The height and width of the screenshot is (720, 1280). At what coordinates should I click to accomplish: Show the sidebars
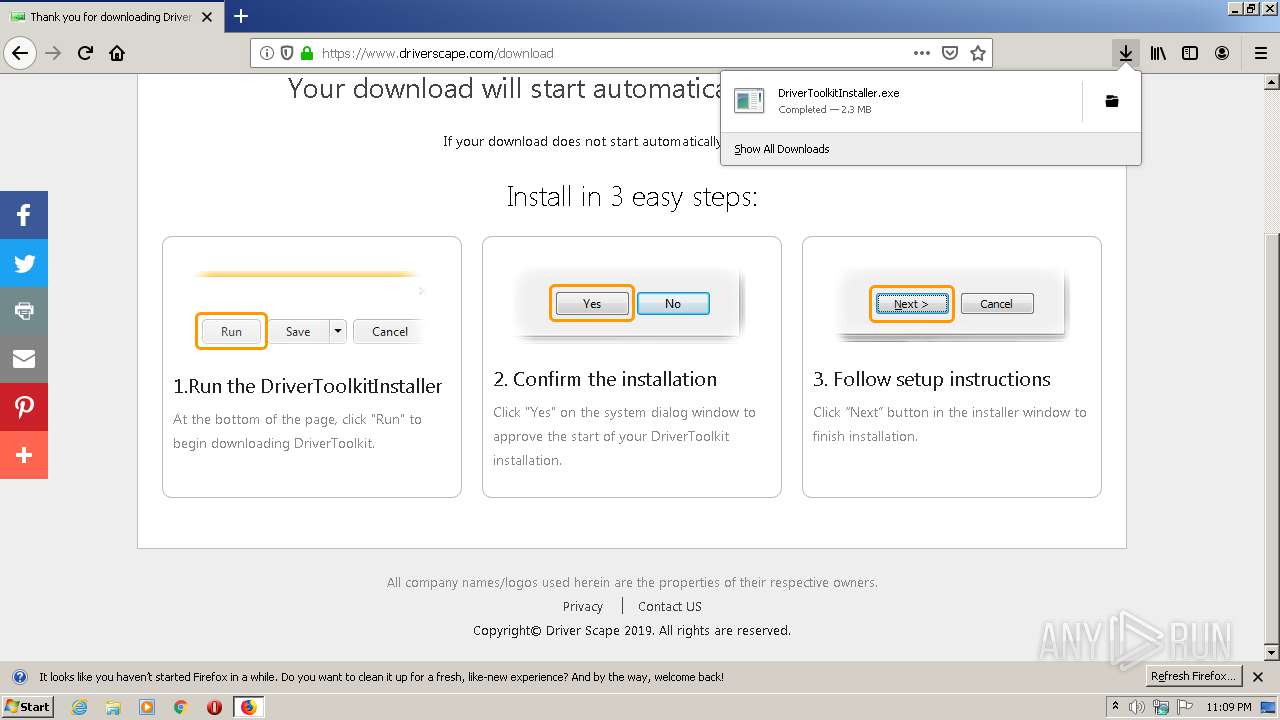(x=1190, y=53)
